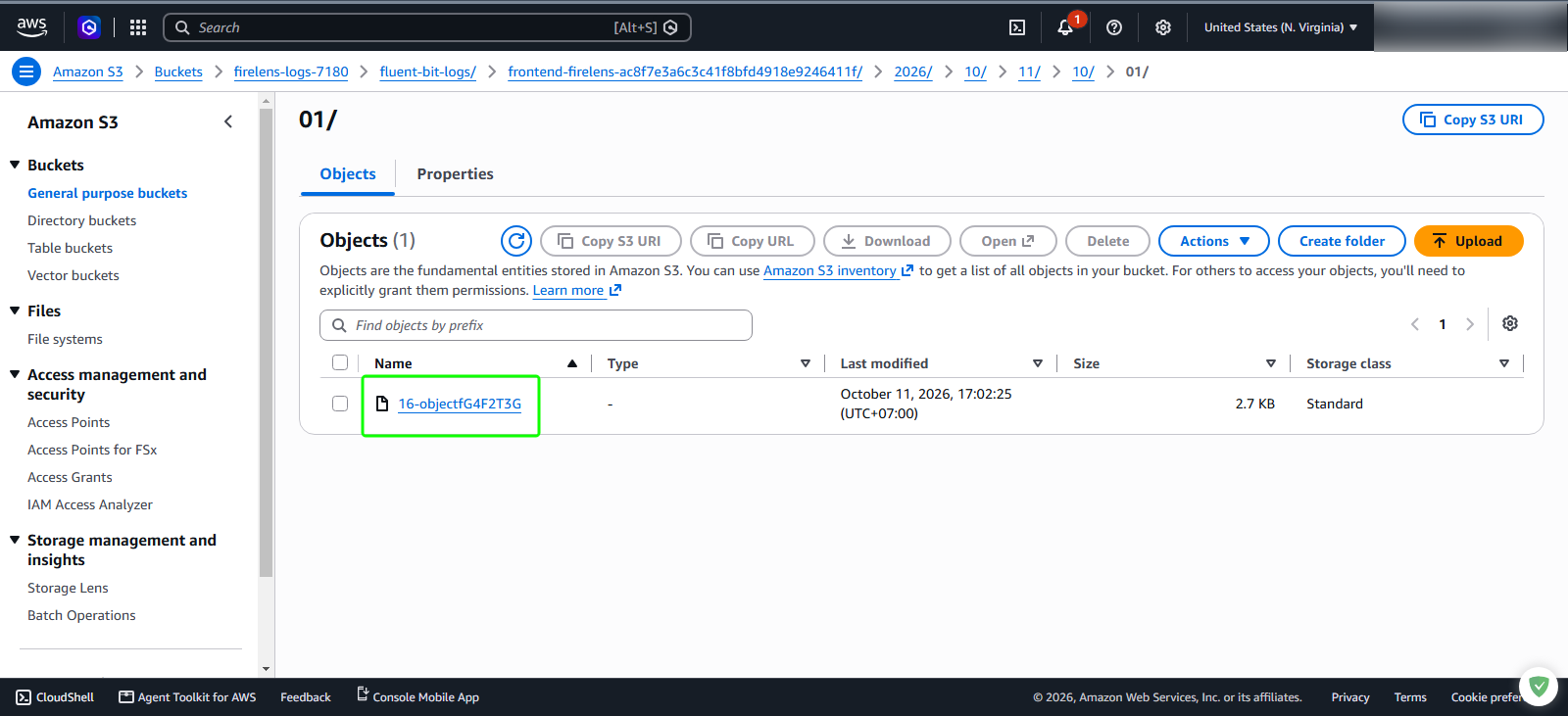1568x716 pixels.
Task: Open Directory buckets
Action: point(82,220)
